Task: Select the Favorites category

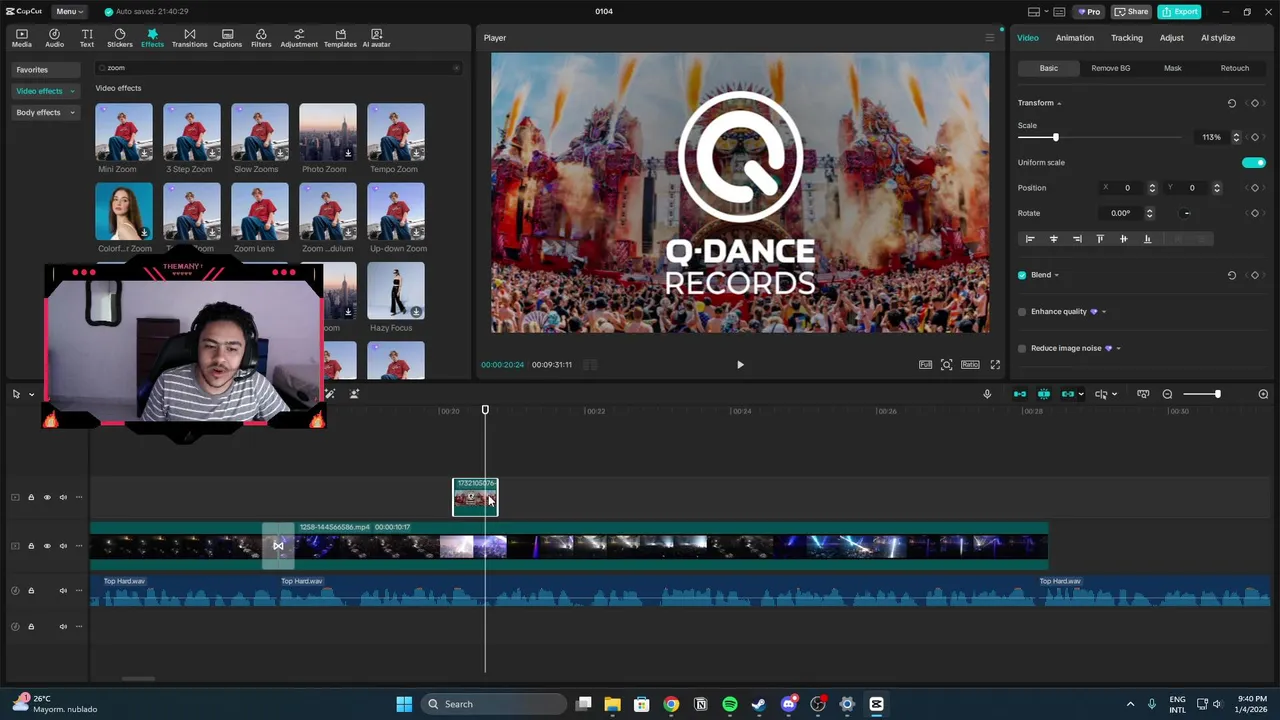Action: [46, 70]
